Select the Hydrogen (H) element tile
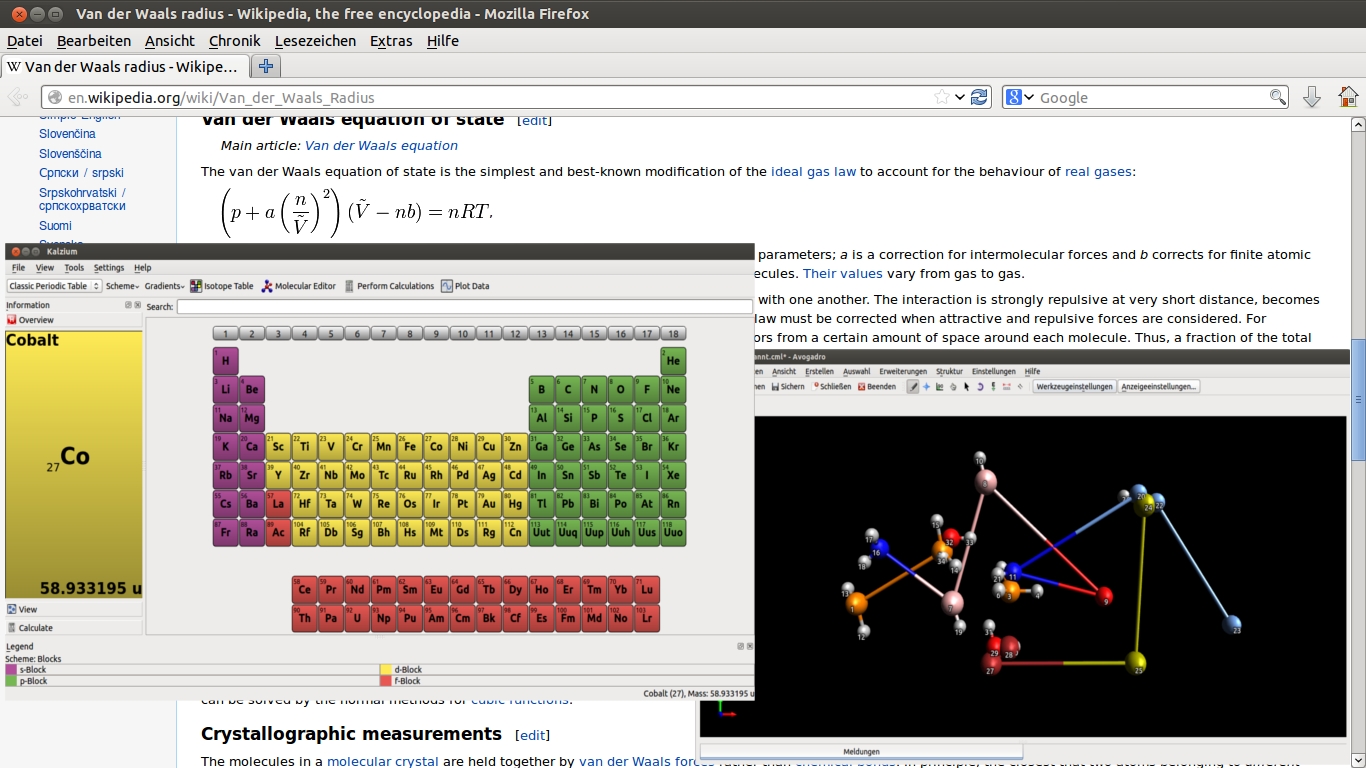The image size is (1366, 768). pyautogui.click(x=226, y=361)
